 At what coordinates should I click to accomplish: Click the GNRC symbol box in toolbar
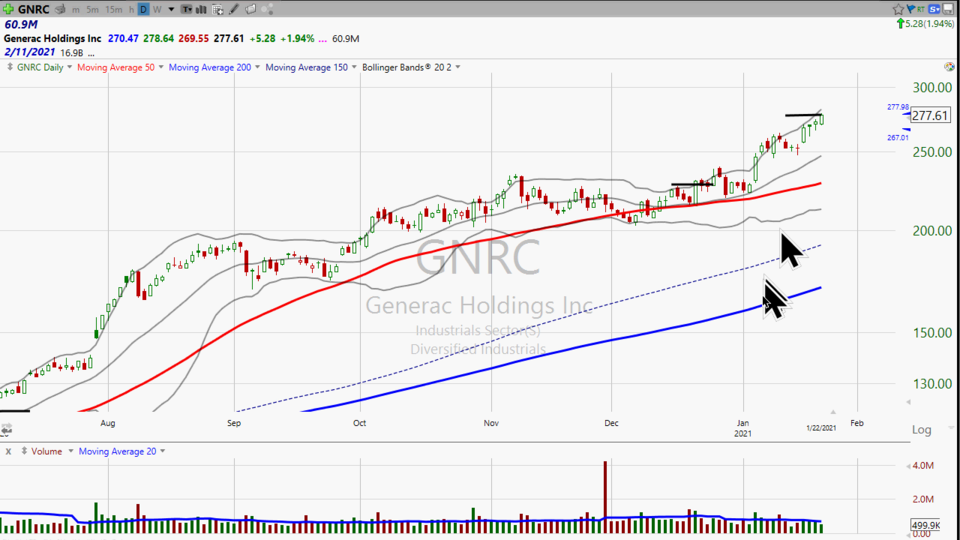point(34,9)
